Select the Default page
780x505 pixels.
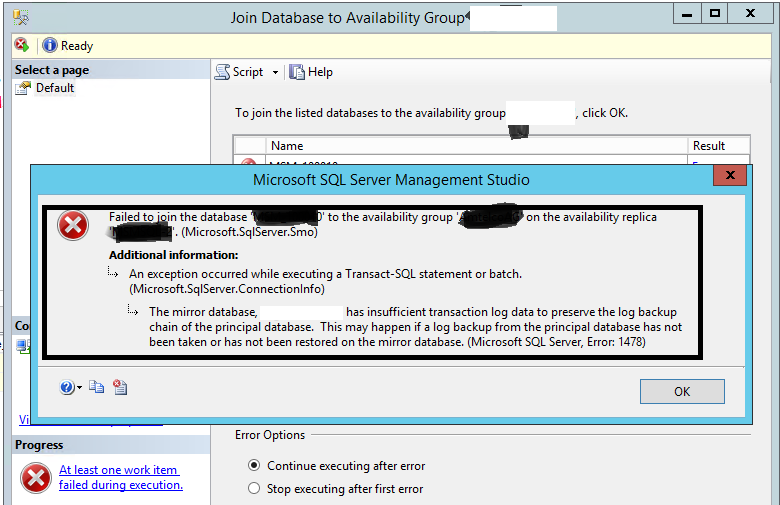pos(55,88)
